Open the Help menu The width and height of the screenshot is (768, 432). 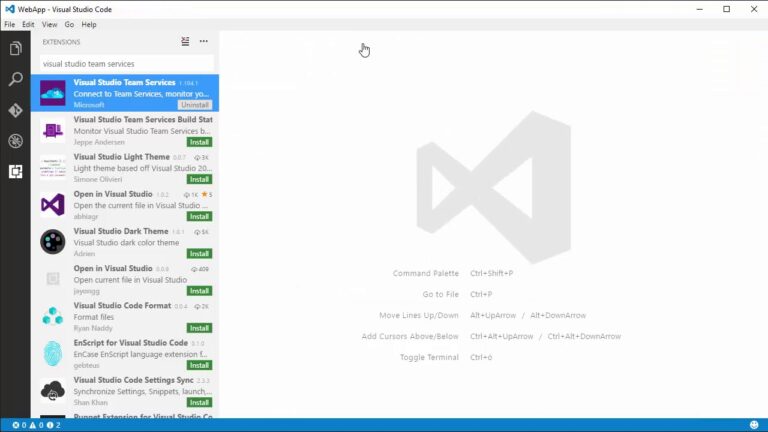89,24
